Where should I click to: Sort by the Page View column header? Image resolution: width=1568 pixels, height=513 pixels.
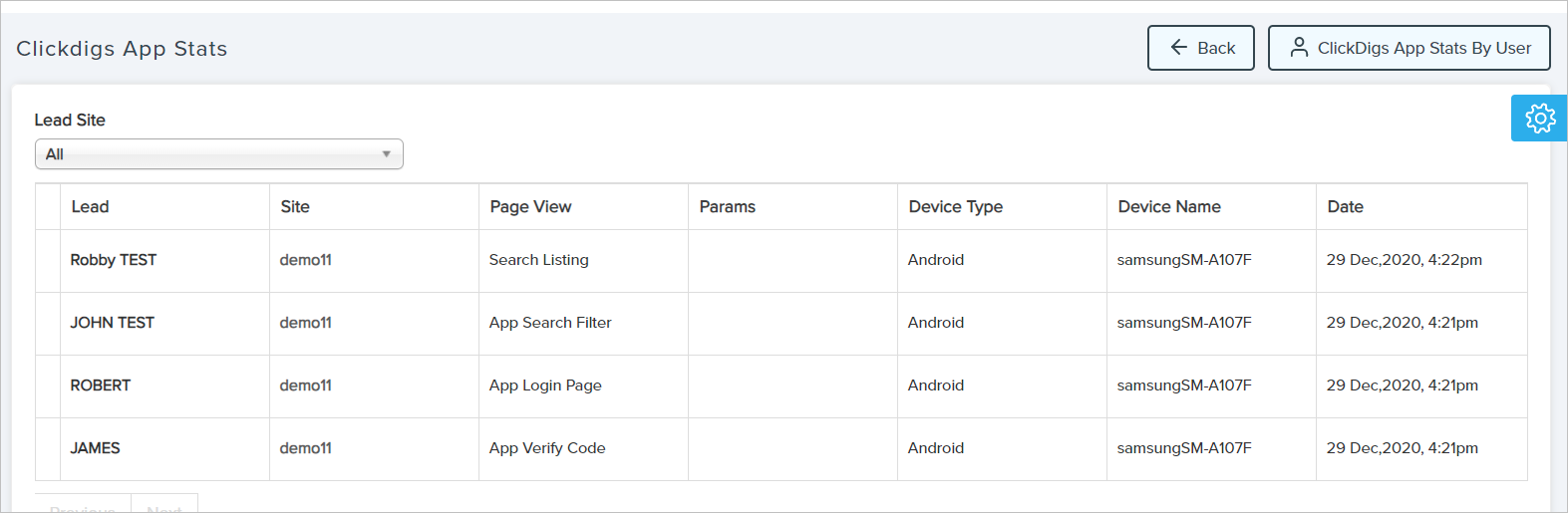pyautogui.click(x=530, y=207)
